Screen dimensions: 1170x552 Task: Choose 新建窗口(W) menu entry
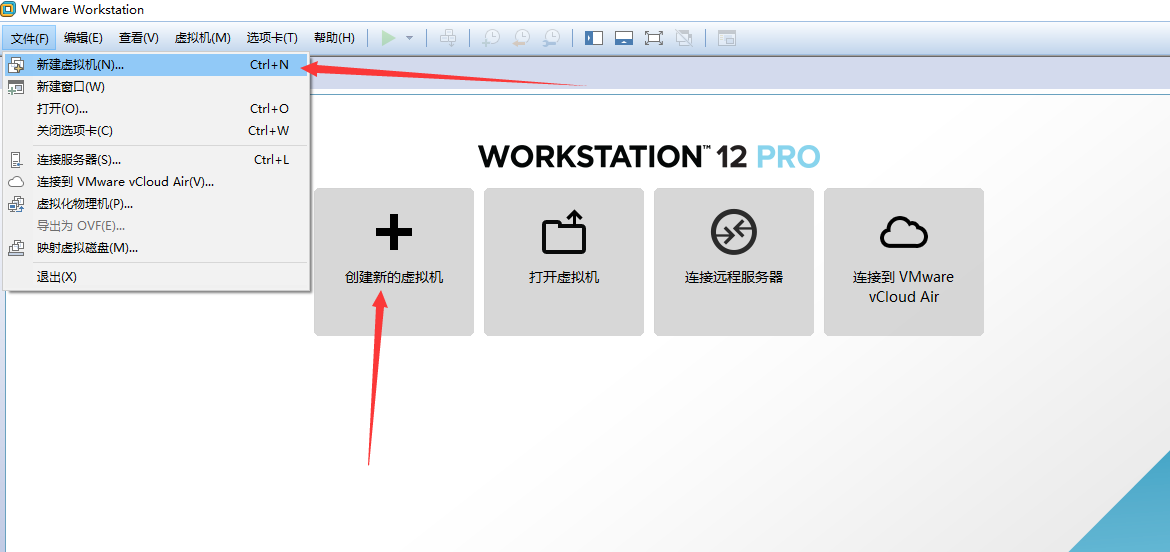pos(155,87)
